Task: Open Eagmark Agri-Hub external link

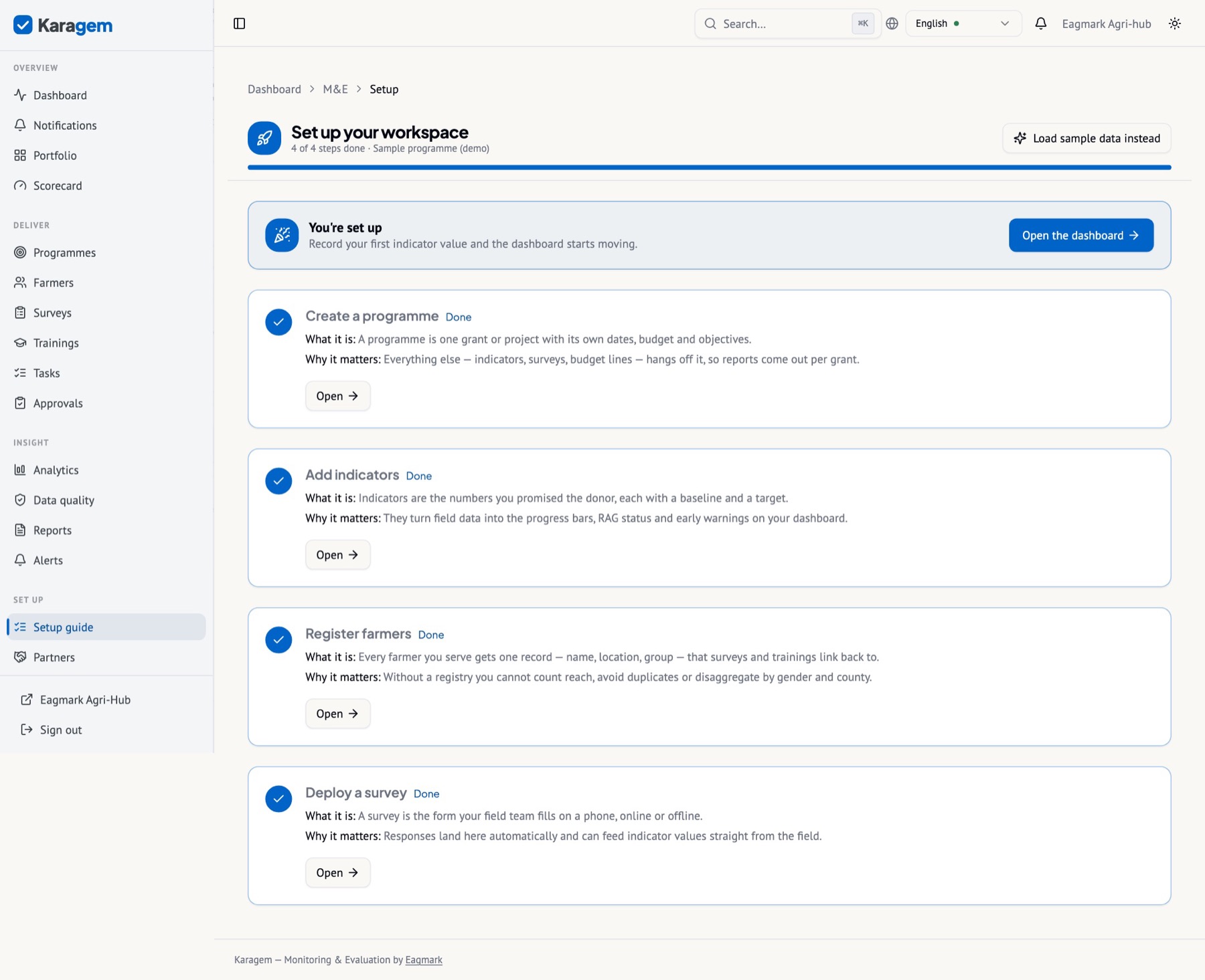Action: [x=106, y=700]
